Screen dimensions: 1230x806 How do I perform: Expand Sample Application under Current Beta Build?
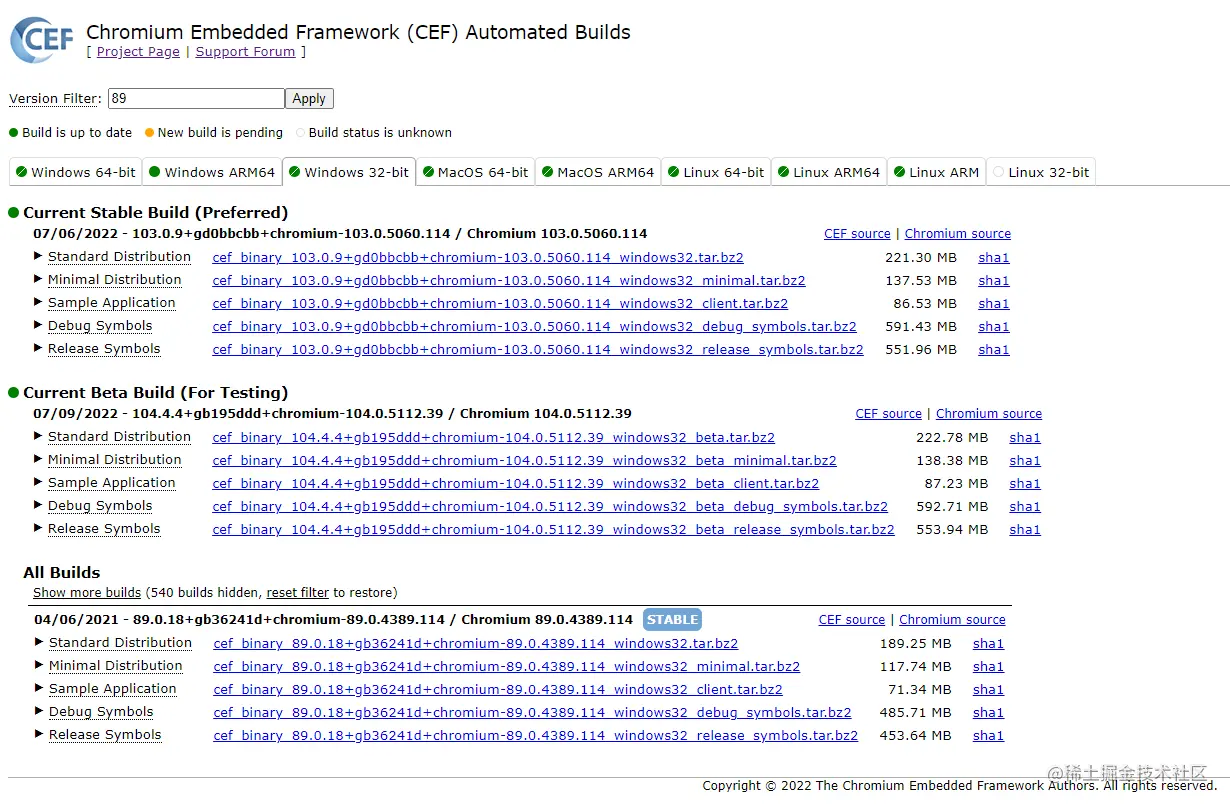(112, 483)
